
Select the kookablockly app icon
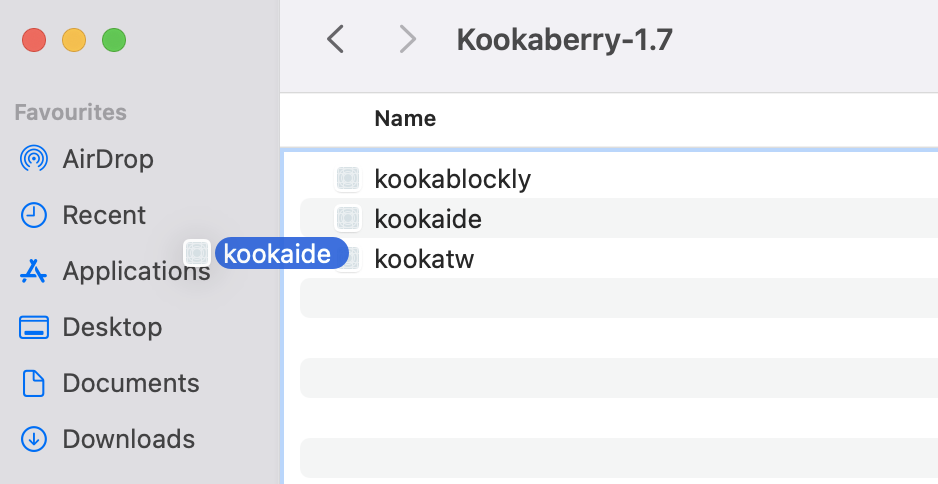(x=348, y=179)
